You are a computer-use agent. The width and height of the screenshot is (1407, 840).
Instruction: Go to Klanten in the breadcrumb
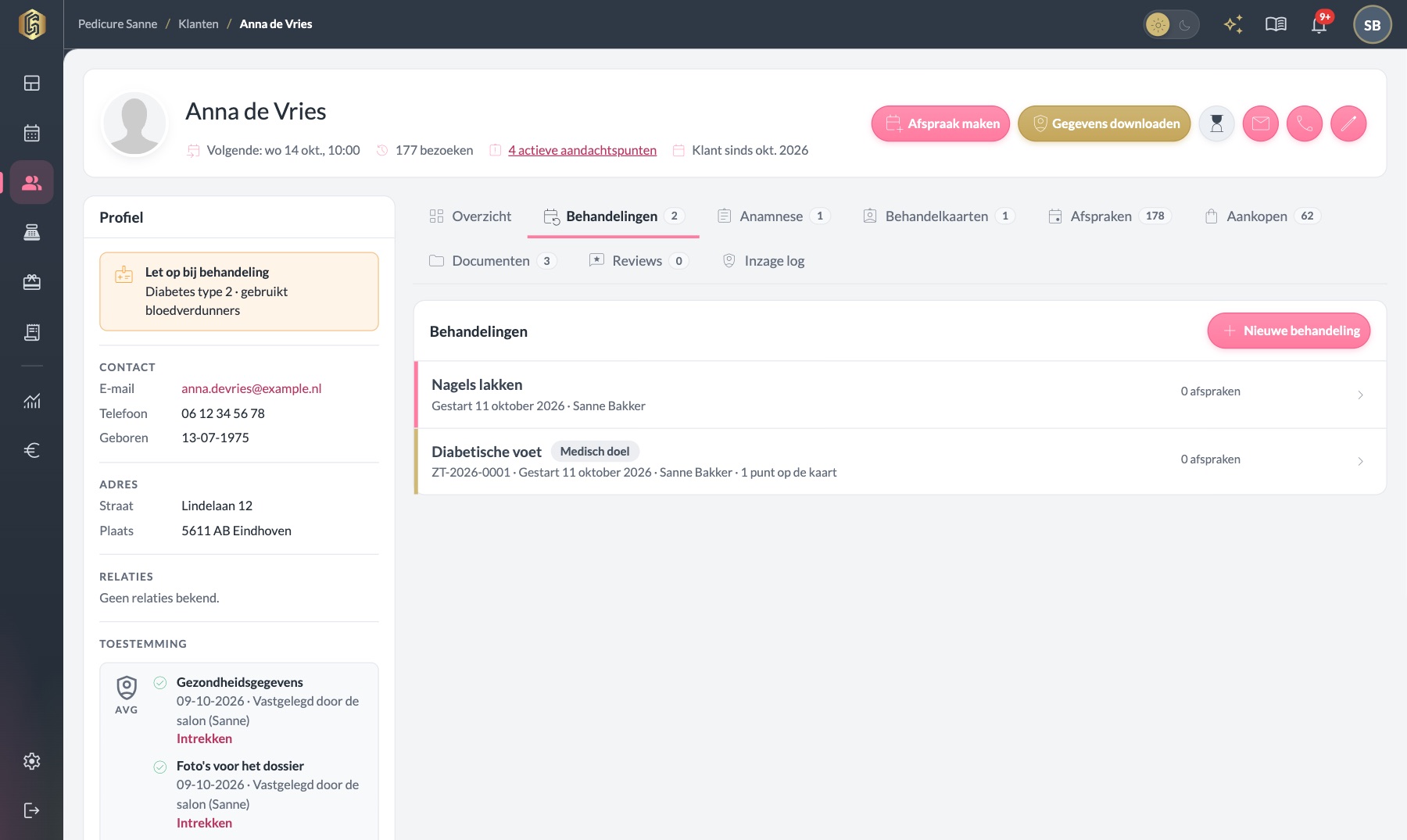199,24
